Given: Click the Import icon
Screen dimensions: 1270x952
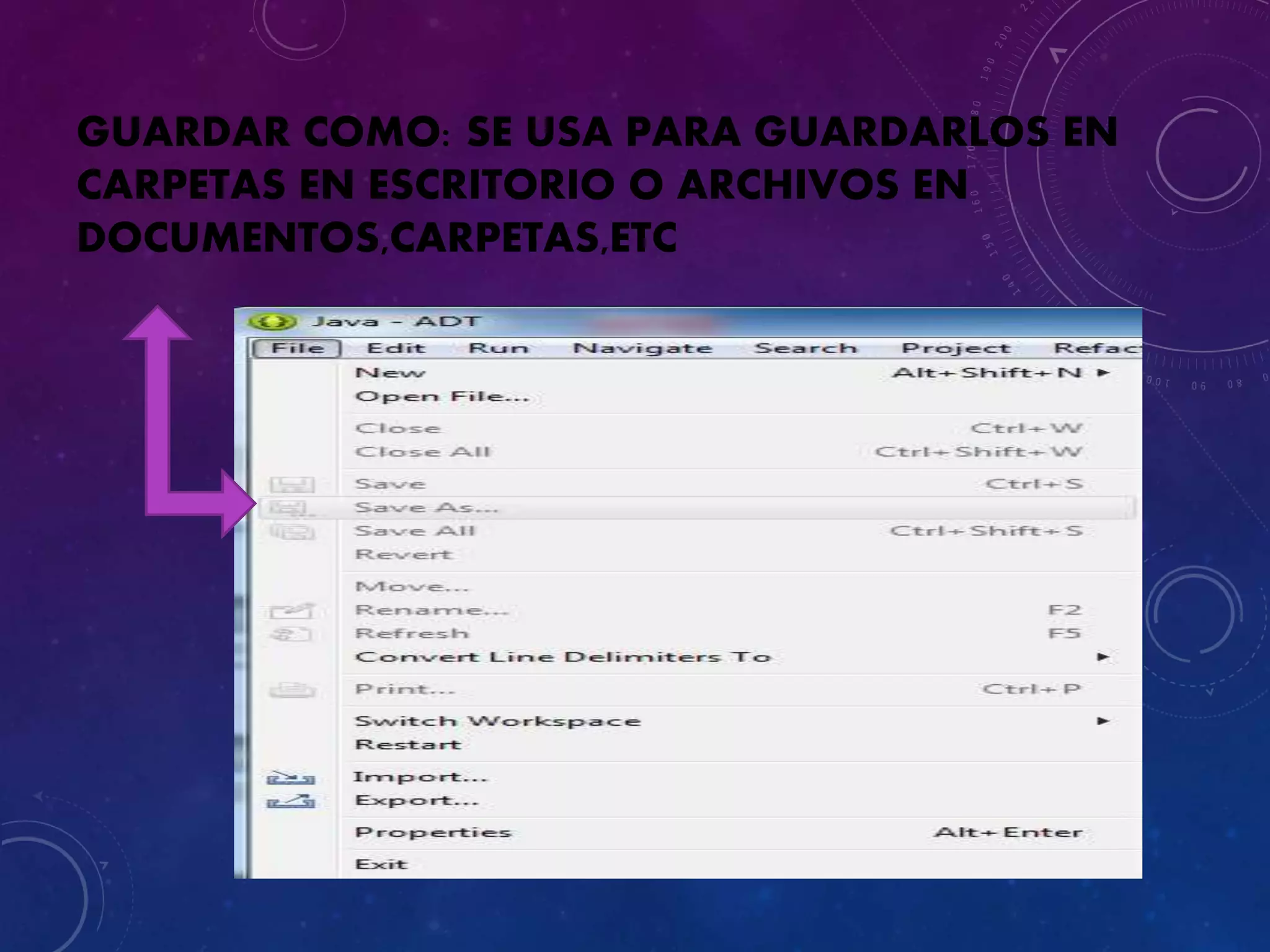Looking at the screenshot, I should 291,777.
